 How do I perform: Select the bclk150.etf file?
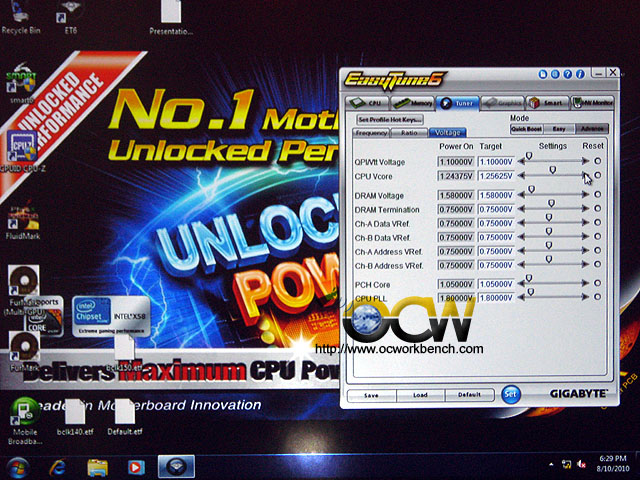[124, 352]
